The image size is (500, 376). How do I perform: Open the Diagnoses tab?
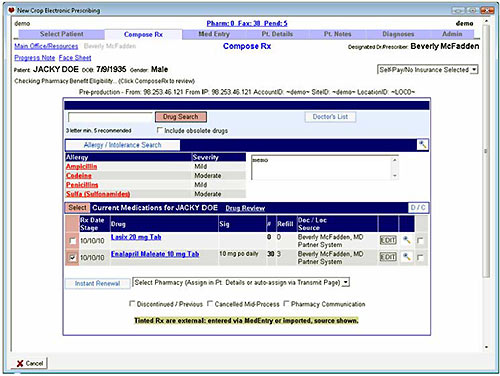click(x=398, y=34)
